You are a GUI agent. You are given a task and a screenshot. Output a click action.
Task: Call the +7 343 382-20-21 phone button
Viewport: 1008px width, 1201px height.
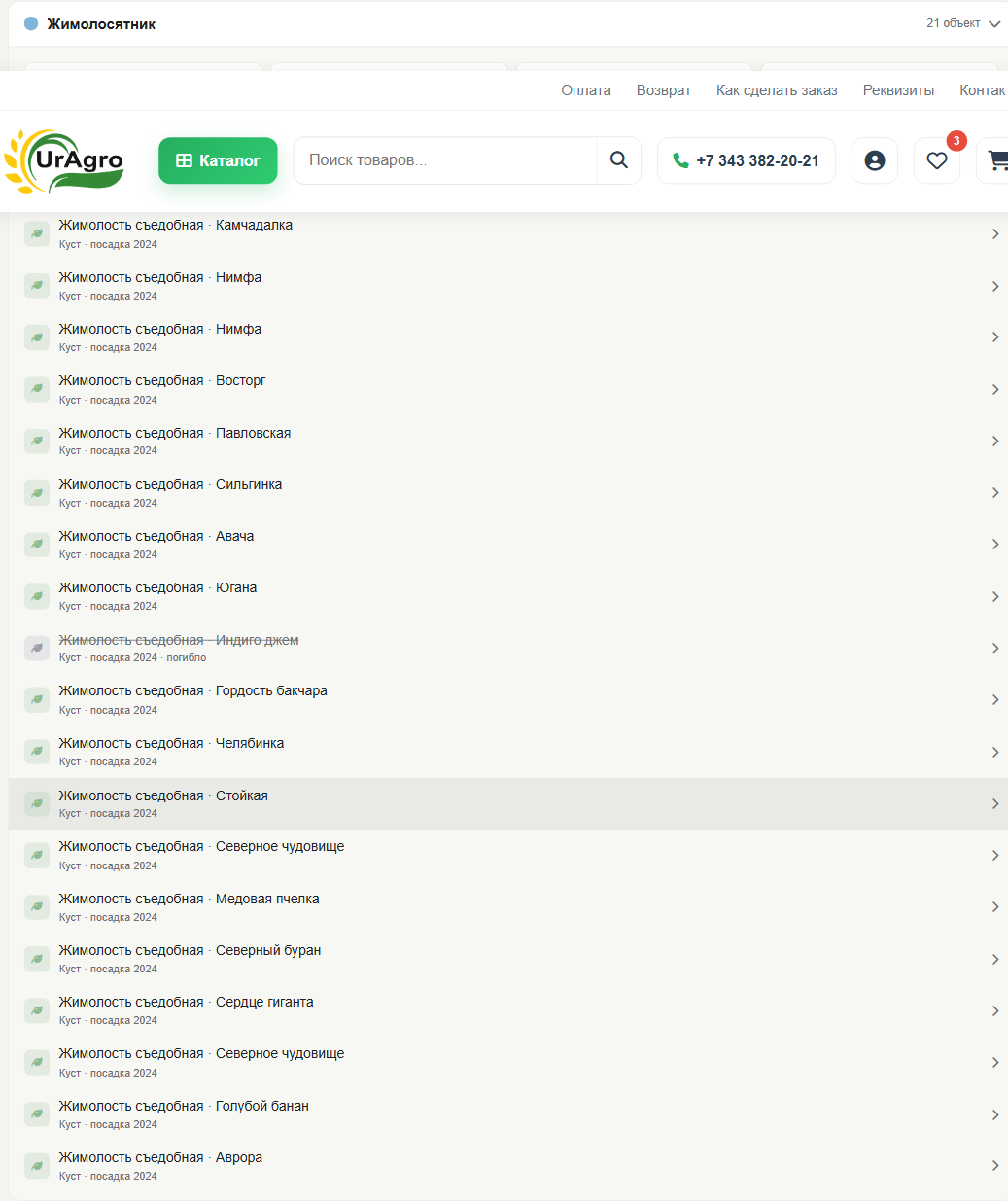click(747, 160)
